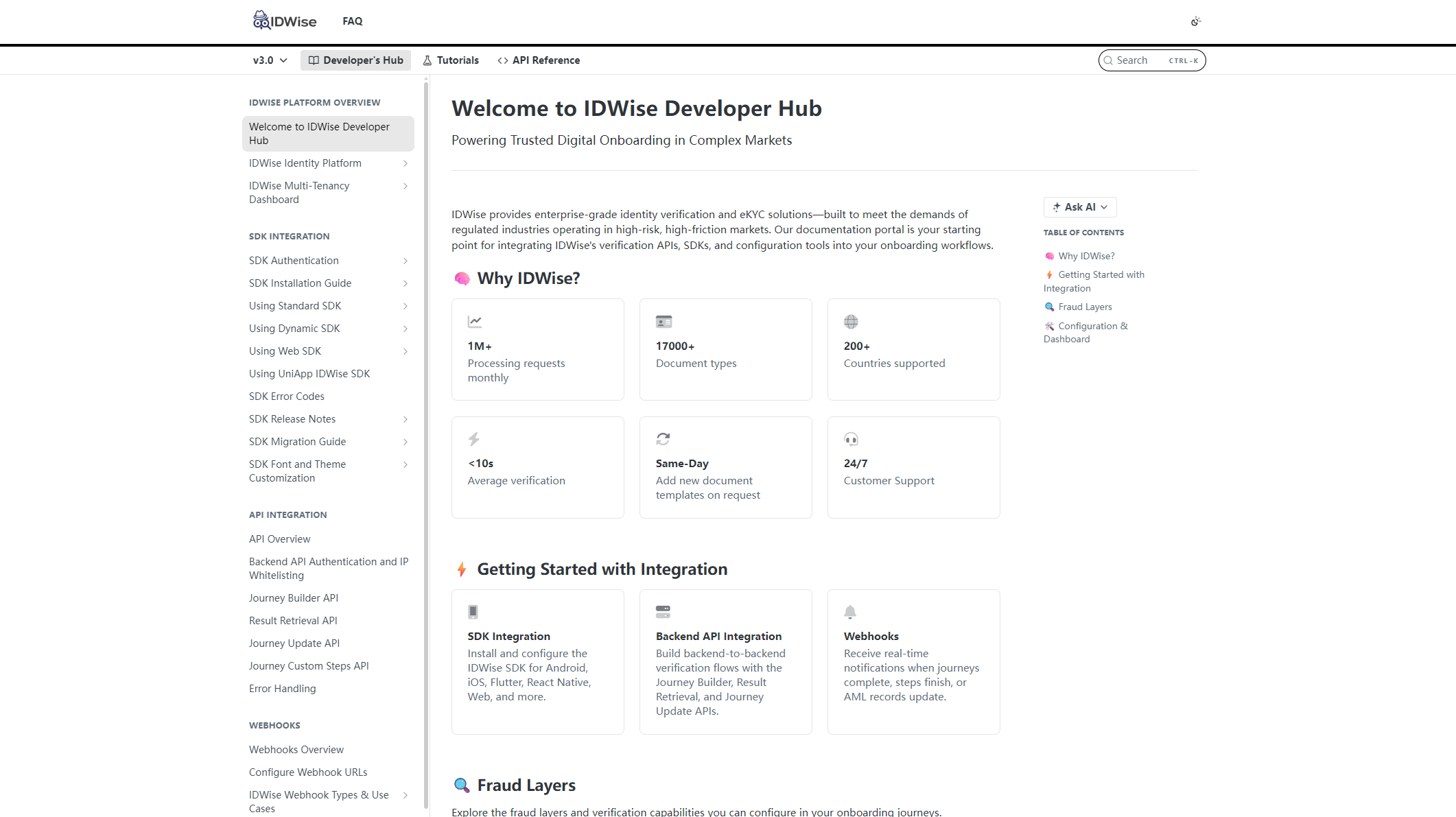Click the globe icon in 200+ card
The height and width of the screenshot is (817, 1456).
(x=851, y=321)
